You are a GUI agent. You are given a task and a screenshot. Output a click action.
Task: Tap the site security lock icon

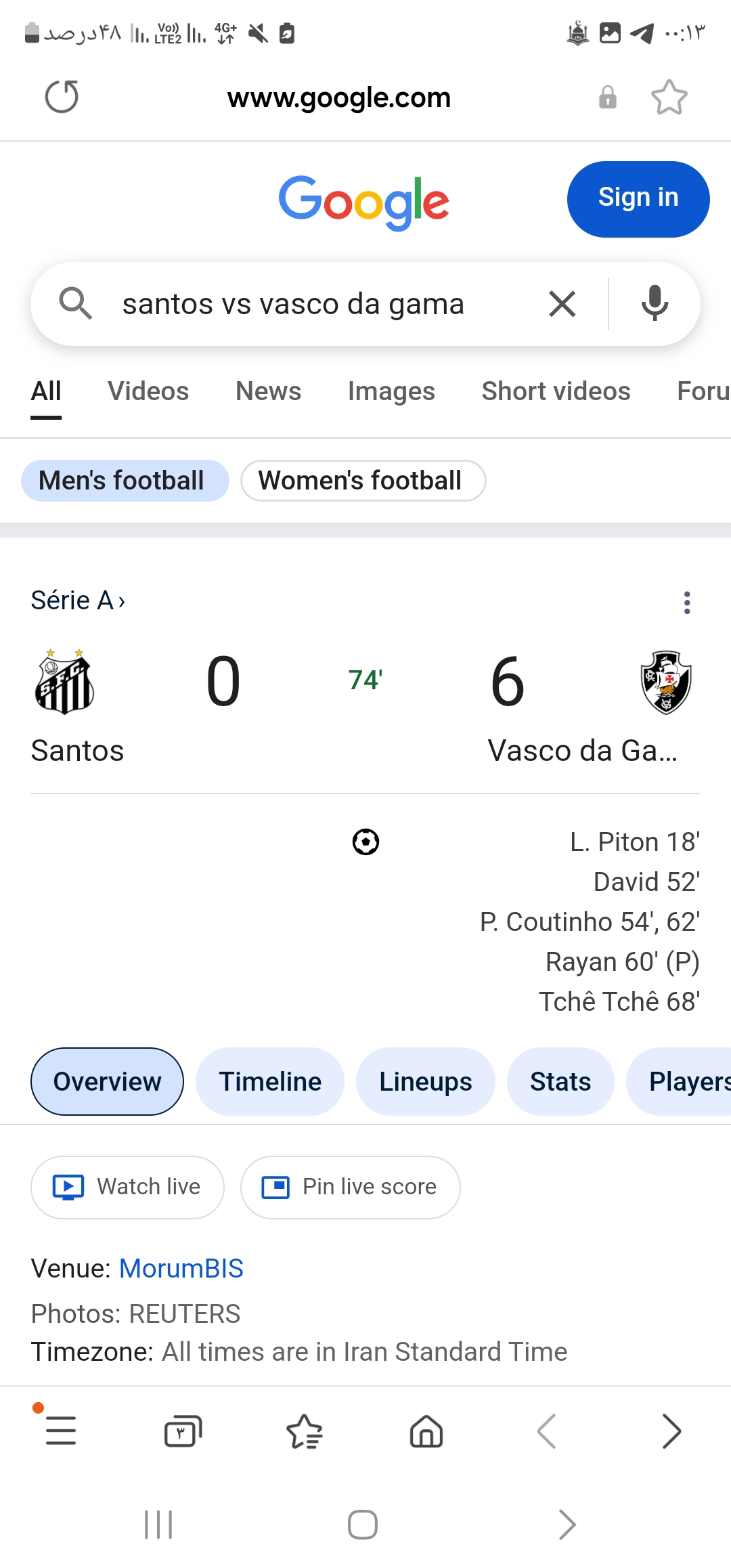[607, 97]
